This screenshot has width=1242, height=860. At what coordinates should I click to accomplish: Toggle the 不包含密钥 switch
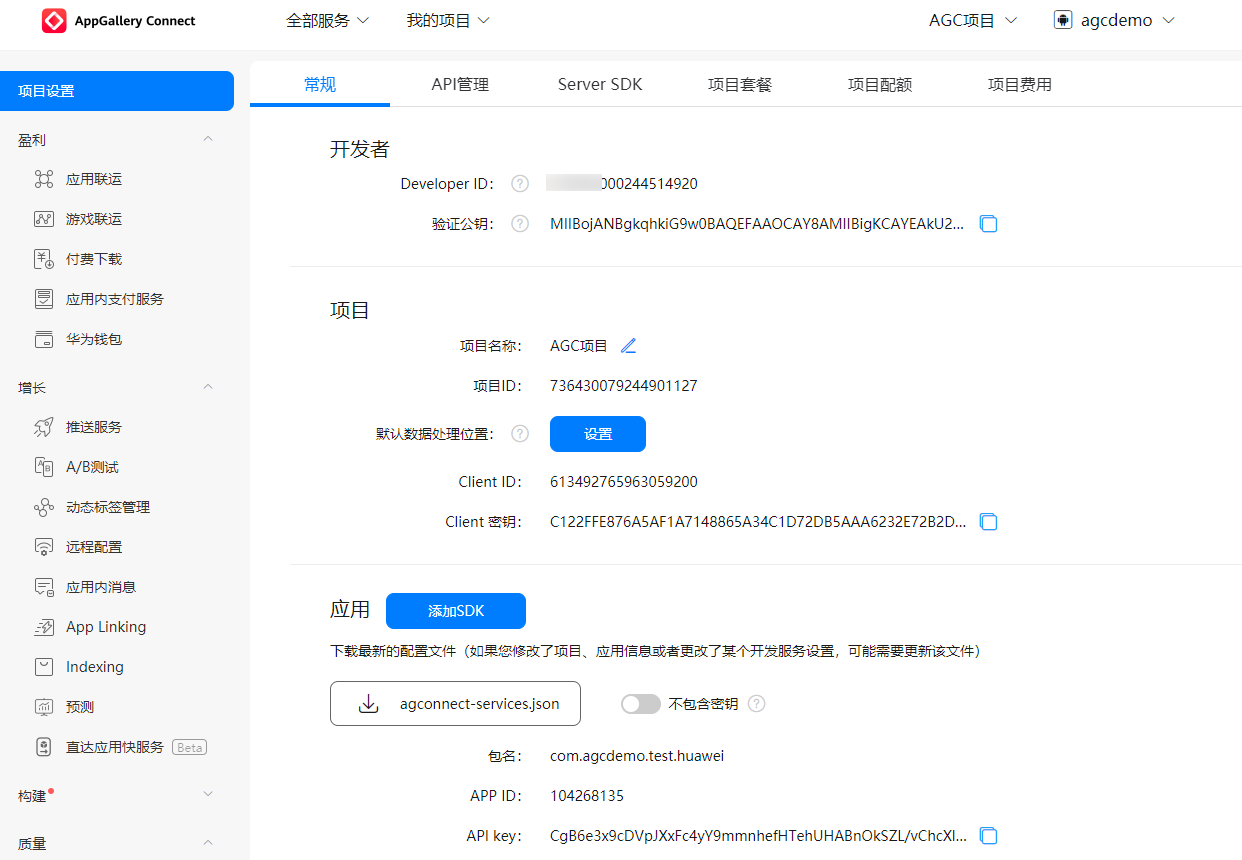coord(640,704)
